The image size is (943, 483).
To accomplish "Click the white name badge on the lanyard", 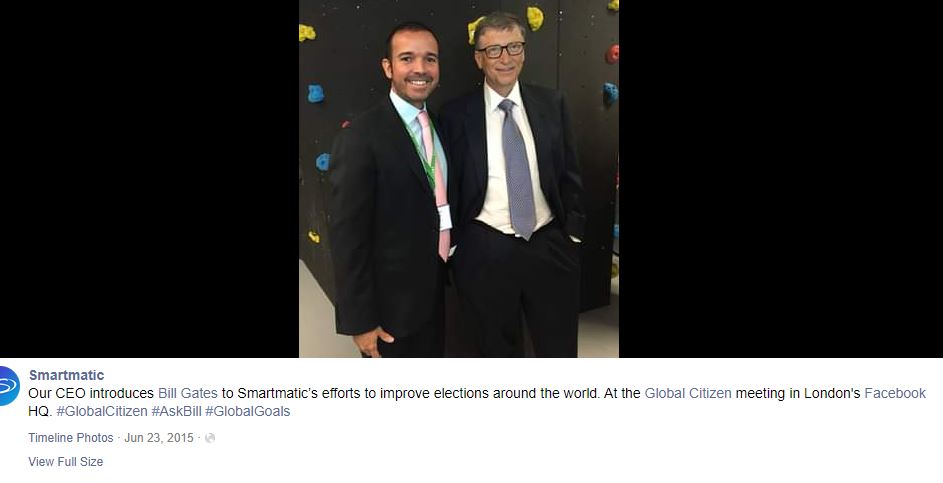I will (444, 218).
